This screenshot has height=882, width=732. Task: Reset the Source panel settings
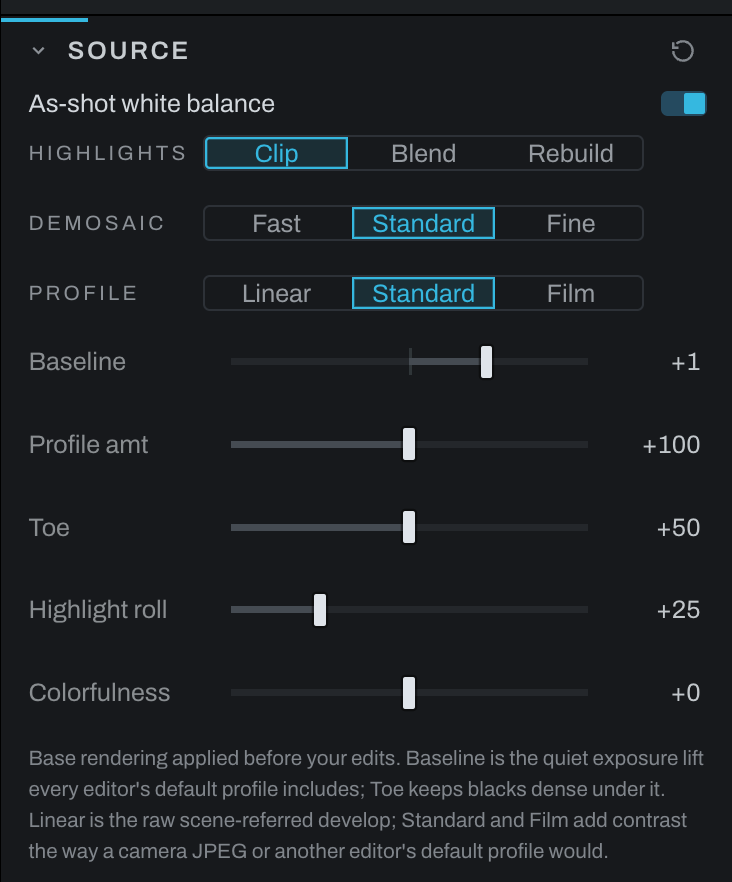click(x=682, y=51)
